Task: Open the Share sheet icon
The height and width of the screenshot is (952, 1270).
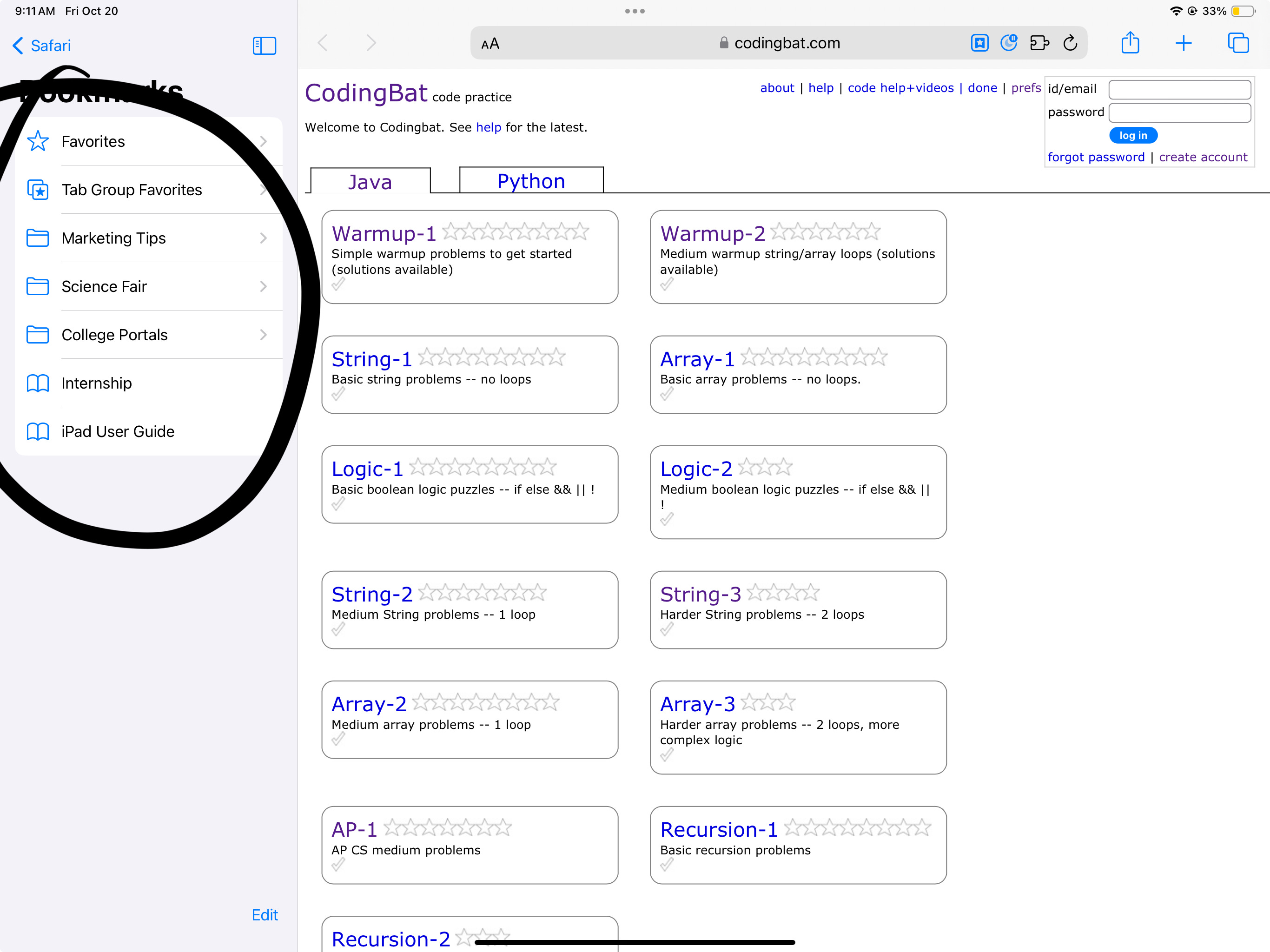Action: [x=1130, y=42]
